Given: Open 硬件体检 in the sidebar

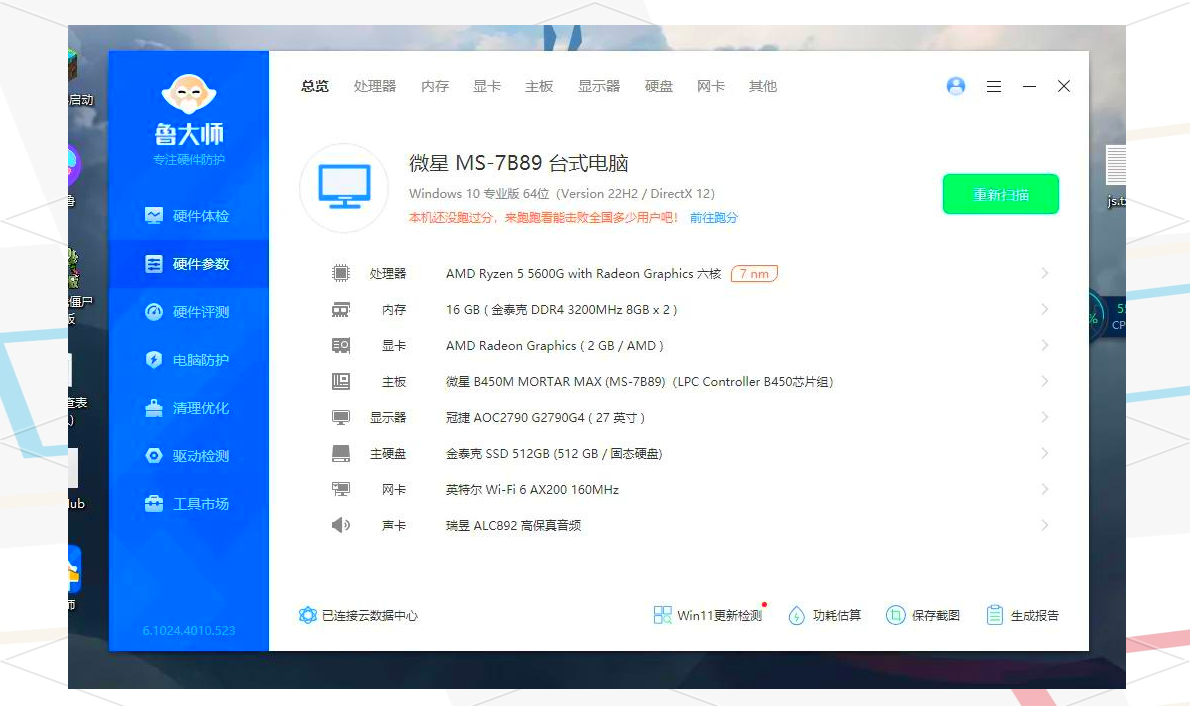Looking at the screenshot, I should [x=188, y=216].
